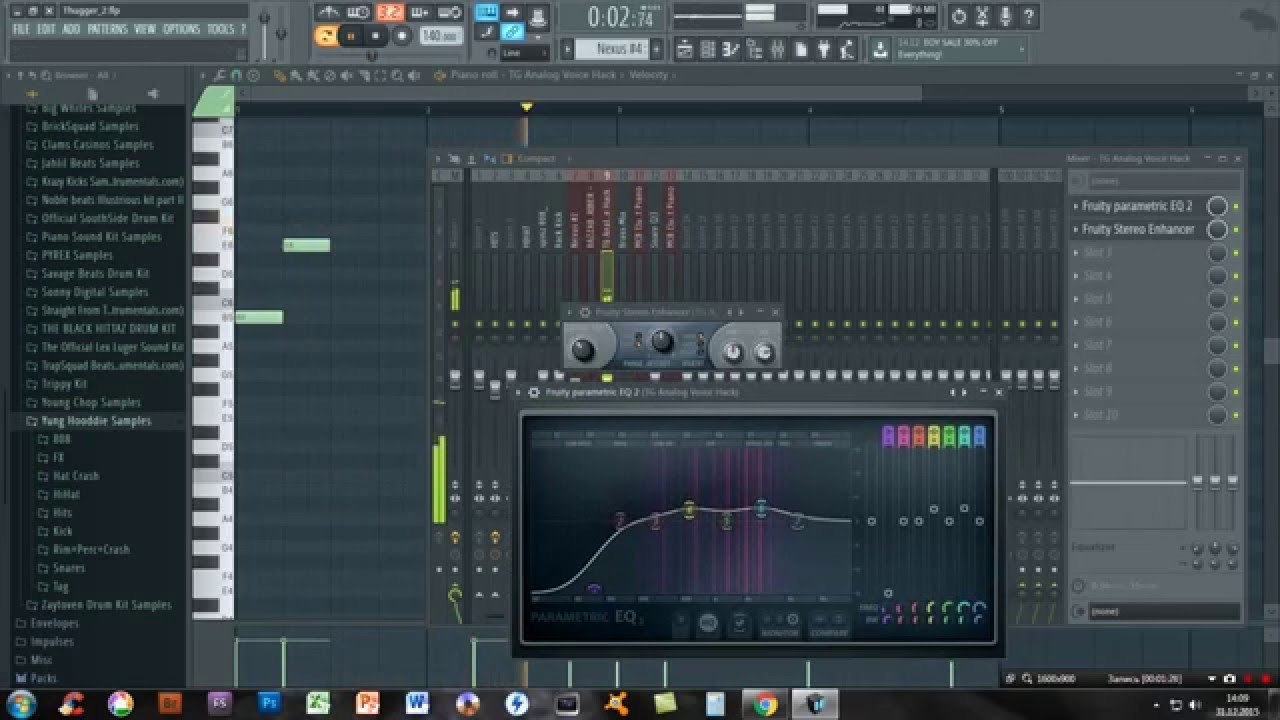Image resolution: width=1280 pixels, height=720 pixels.
Task: Open the 808 subfolder
Action: (x=61, y=439)
